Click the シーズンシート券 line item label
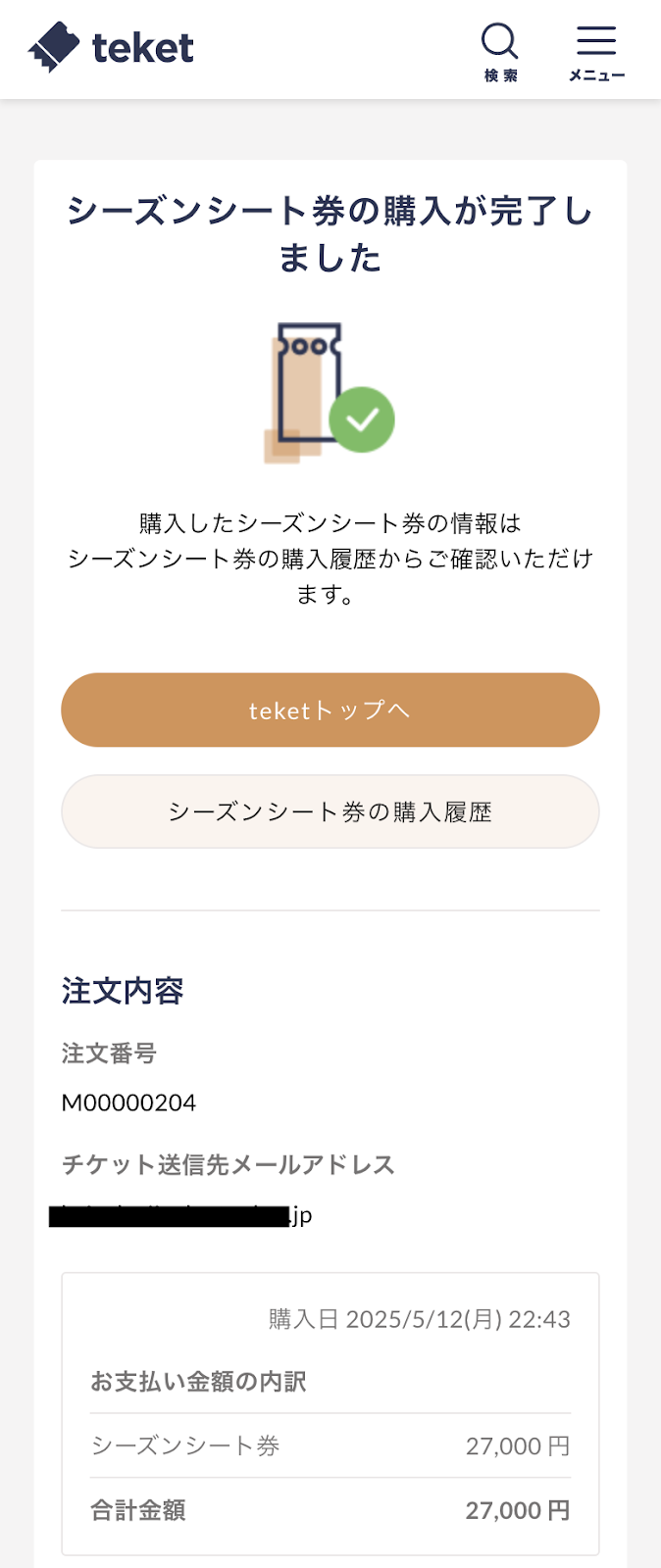 click(185, 1445)
